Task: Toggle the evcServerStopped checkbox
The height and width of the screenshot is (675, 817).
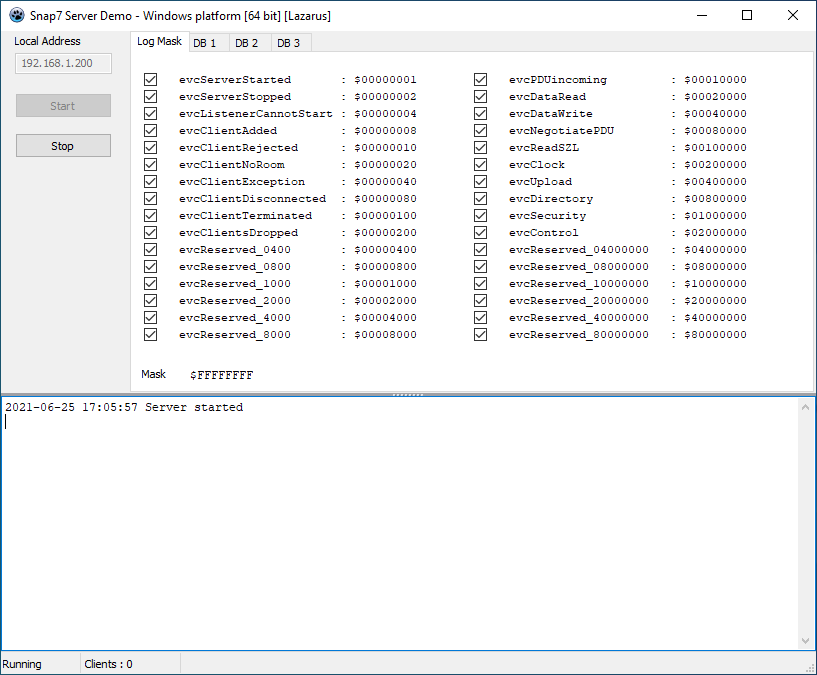Action: point(151,96)
